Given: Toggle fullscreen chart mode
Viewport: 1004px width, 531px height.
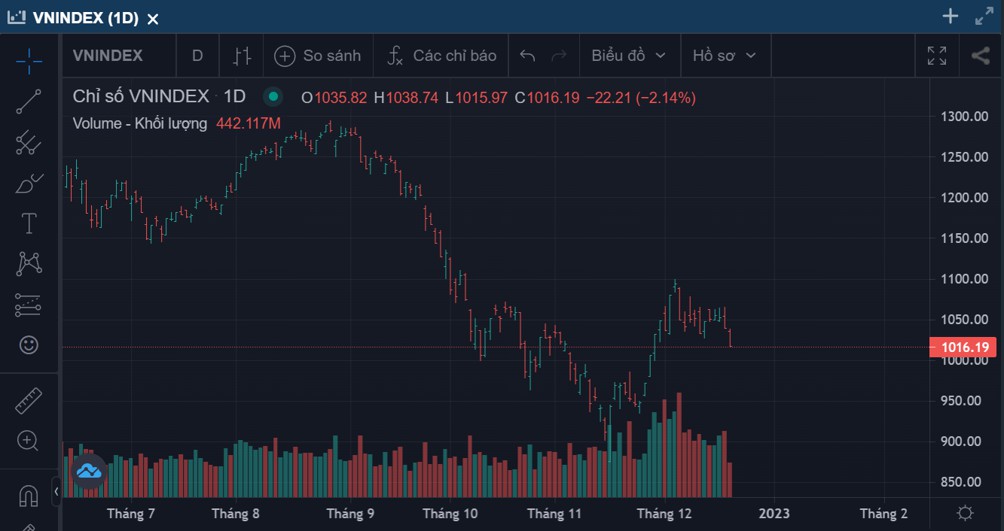Looking at the screenshot, I should pos(937,56).
